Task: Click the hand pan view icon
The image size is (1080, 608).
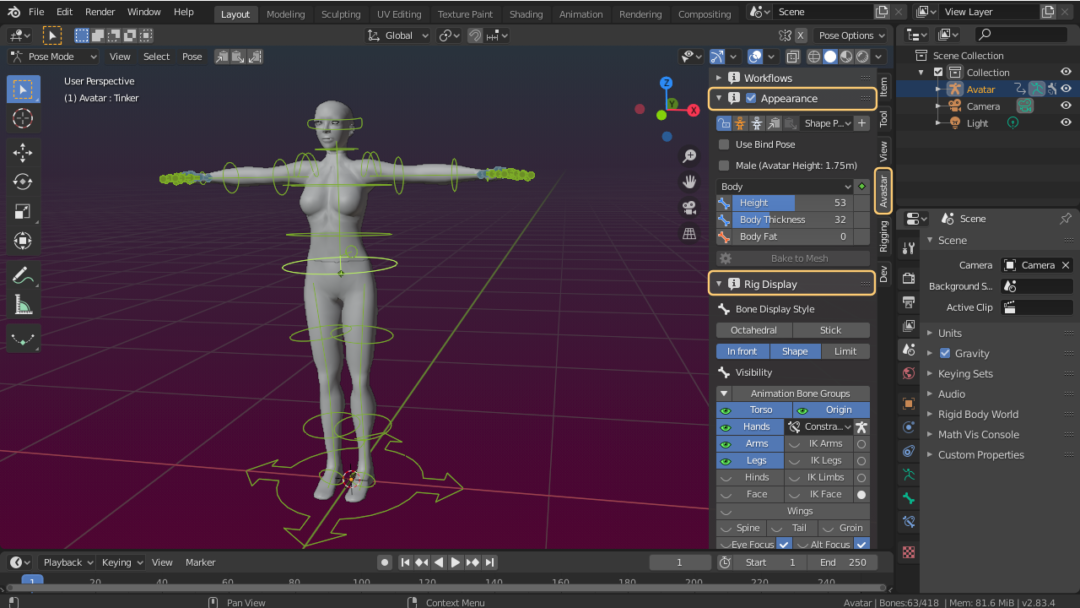Action: coord(689,182)
